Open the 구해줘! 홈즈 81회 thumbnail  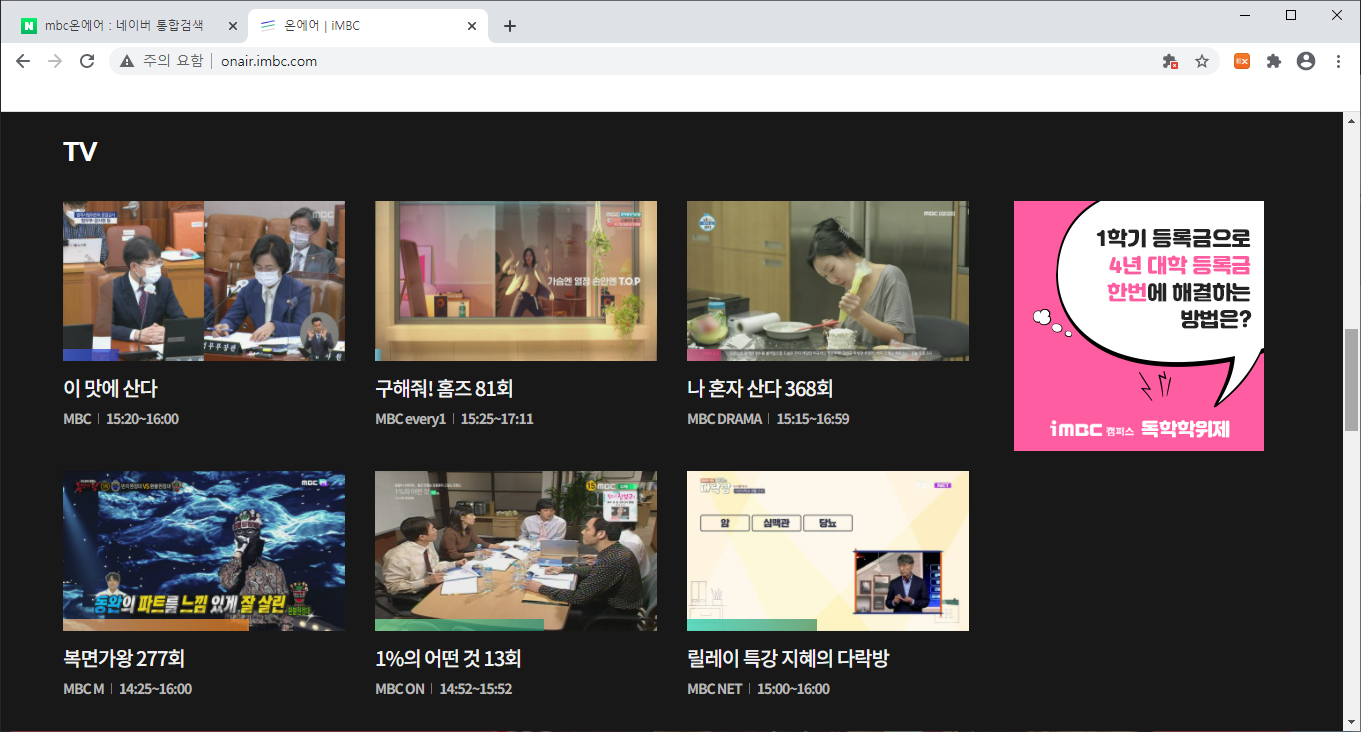(516, 281)
